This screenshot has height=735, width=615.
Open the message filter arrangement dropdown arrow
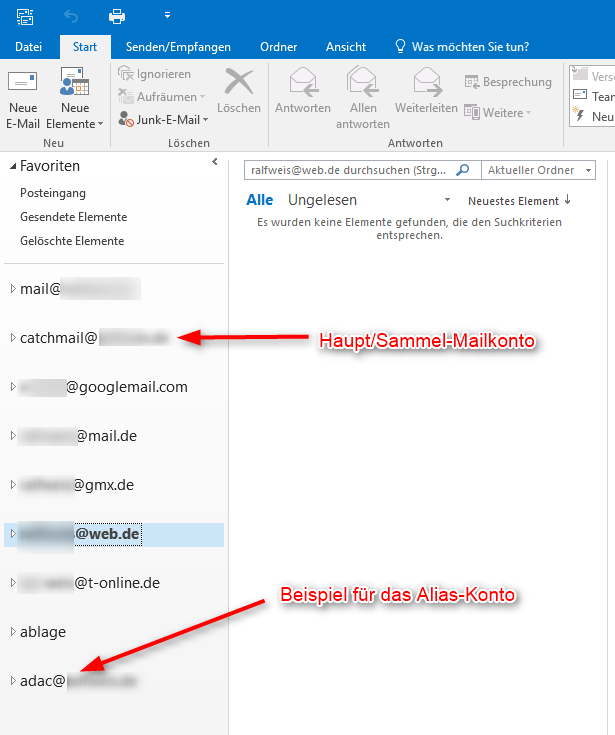pos(447,200)
